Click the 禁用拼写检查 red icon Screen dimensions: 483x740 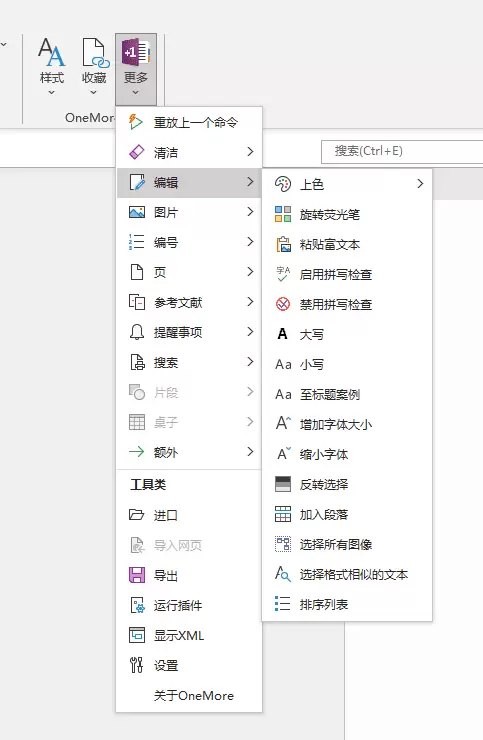coord(283,304)
